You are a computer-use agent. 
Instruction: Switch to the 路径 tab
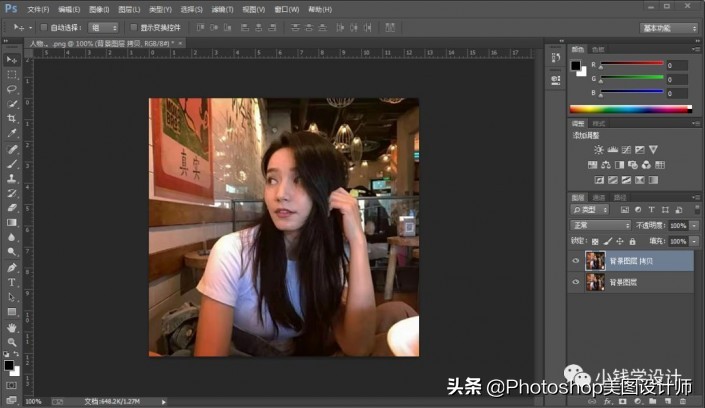click(x=620, y=197)
